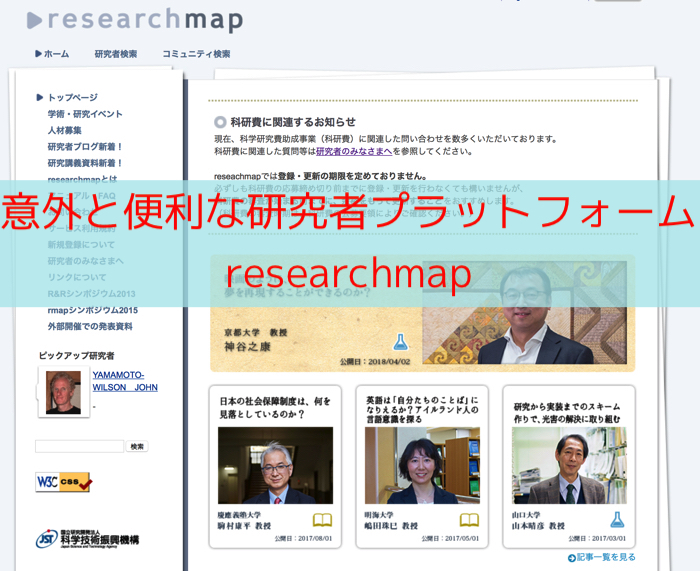Click the 科研費に関連するお知らせ heading
The width and height of the screenshot is (700, 571).
[x=293, y=122]
